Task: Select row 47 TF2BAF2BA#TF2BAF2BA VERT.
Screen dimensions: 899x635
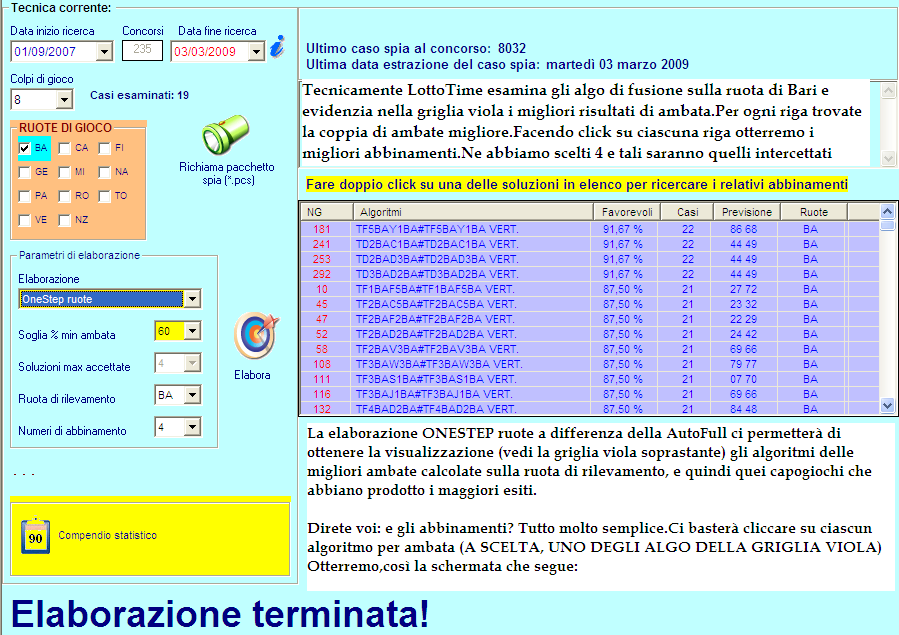Action: click(x=589, y=319)
